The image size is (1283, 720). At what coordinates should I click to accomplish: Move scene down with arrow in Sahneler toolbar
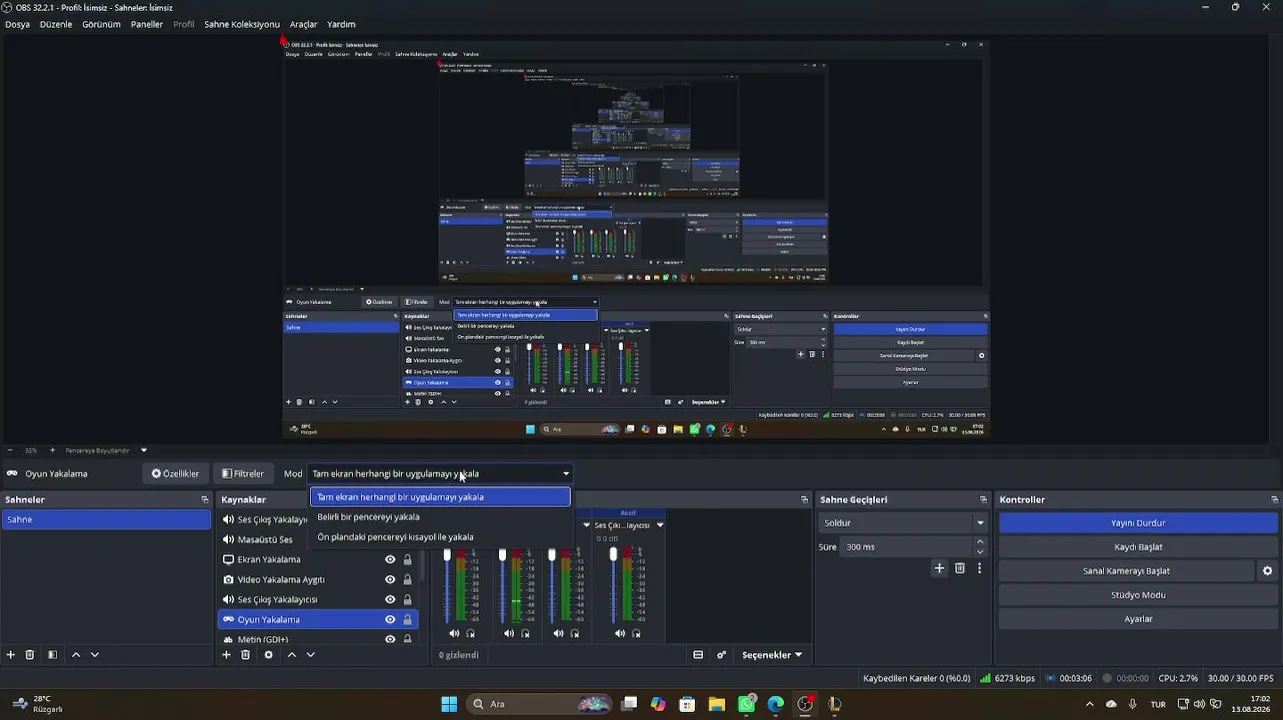pyautogui.click(x=95, y=655)
